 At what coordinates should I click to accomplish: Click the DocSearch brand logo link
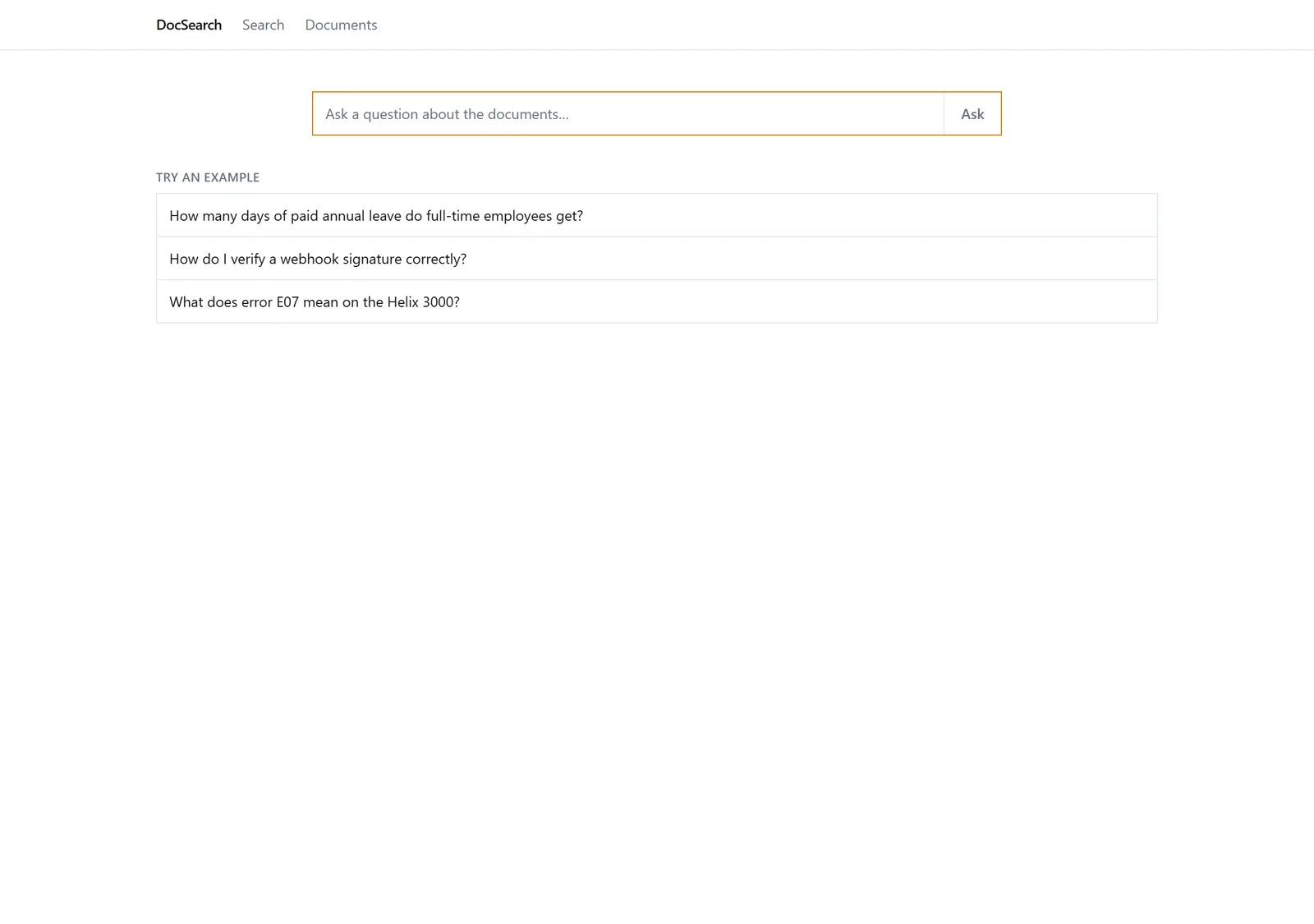tap(189, 25)
